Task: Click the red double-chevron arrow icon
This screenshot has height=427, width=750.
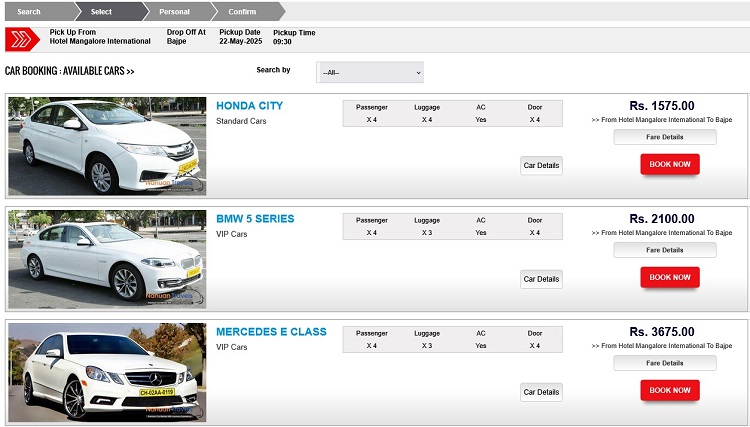Action: click(22, 39)
